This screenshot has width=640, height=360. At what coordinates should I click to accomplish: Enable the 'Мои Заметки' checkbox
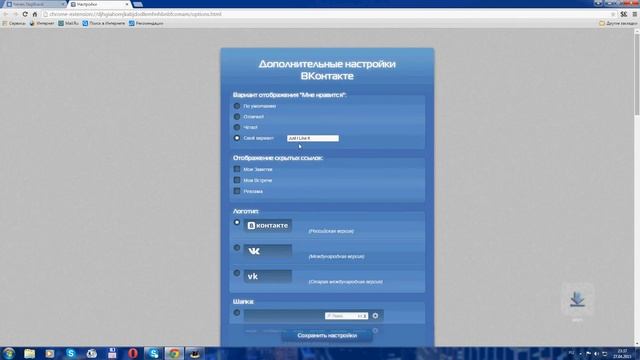pos(237,169)
